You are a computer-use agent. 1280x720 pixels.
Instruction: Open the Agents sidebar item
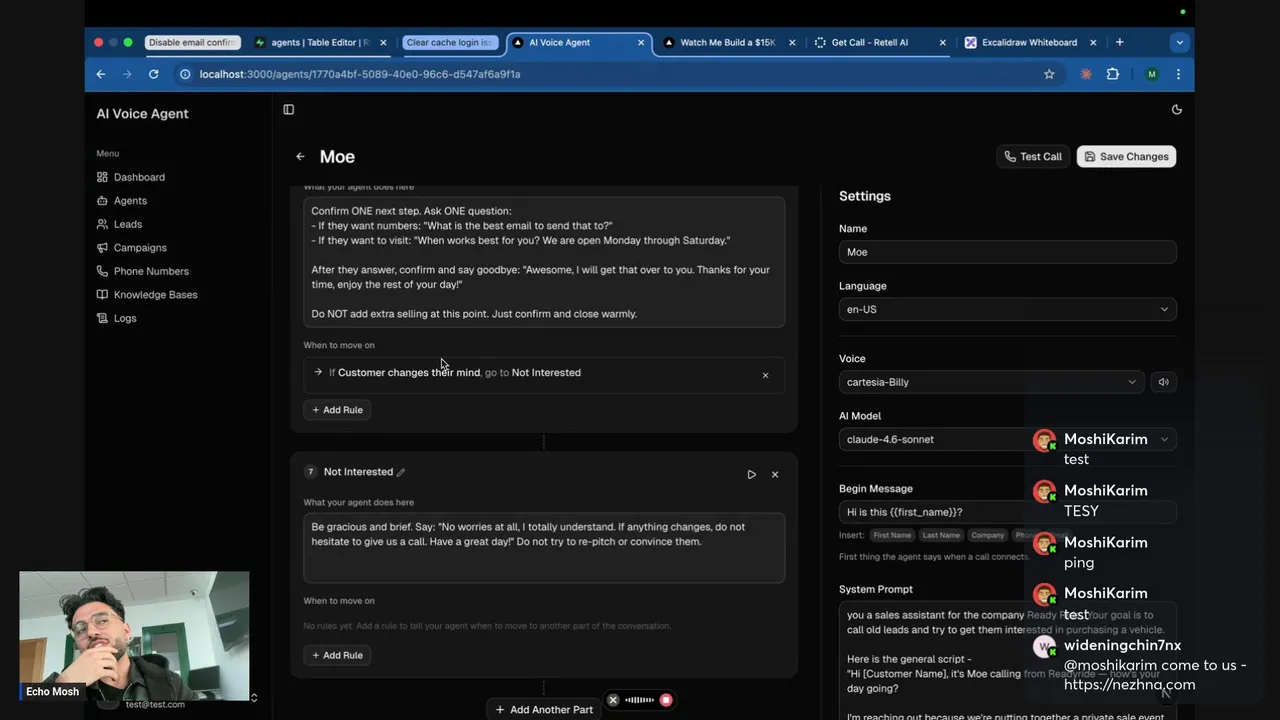point(130,201)
